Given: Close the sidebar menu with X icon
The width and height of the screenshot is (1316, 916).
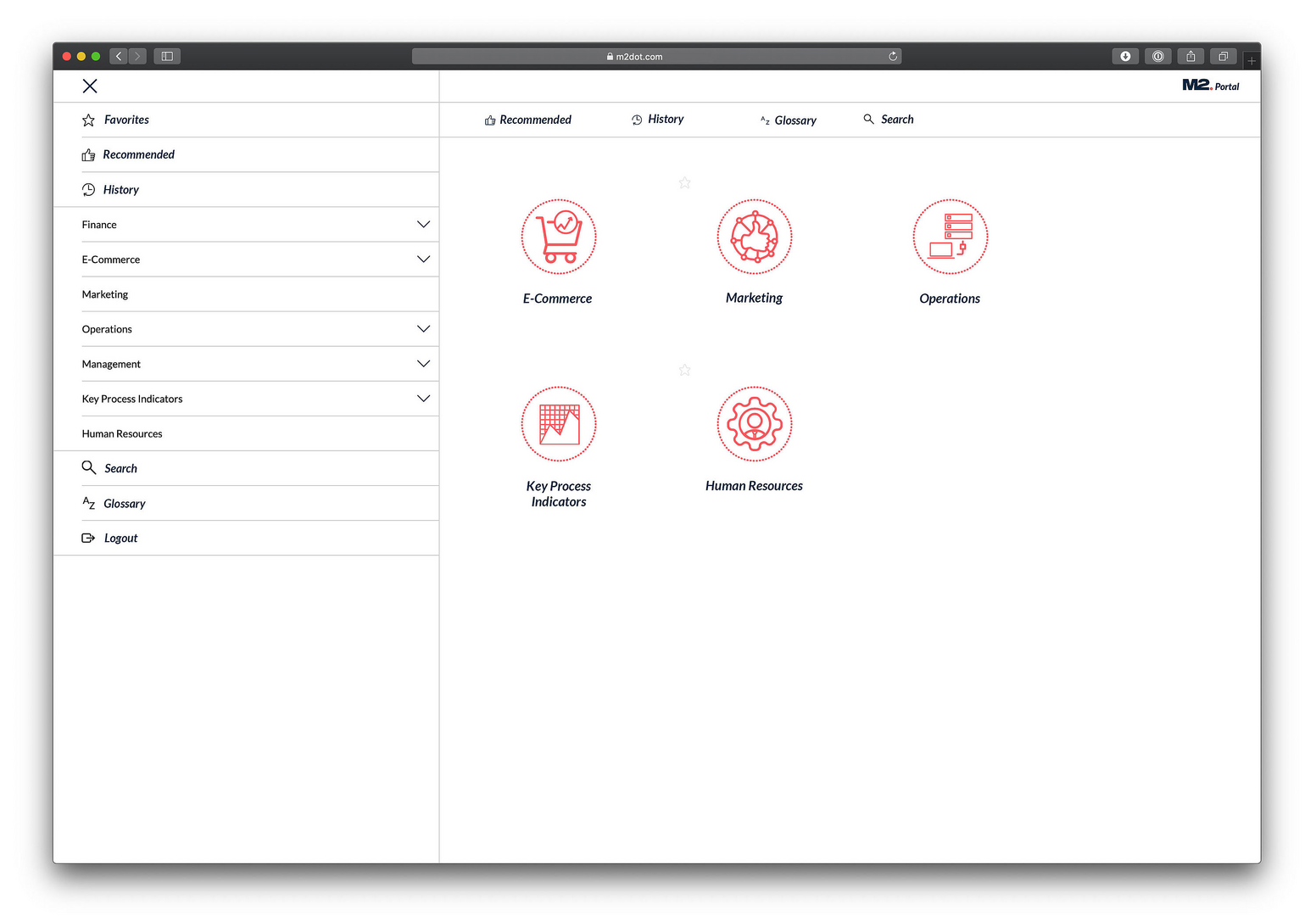Looking at the screenshot, I should pyautogui.click(x=90, y=86).
